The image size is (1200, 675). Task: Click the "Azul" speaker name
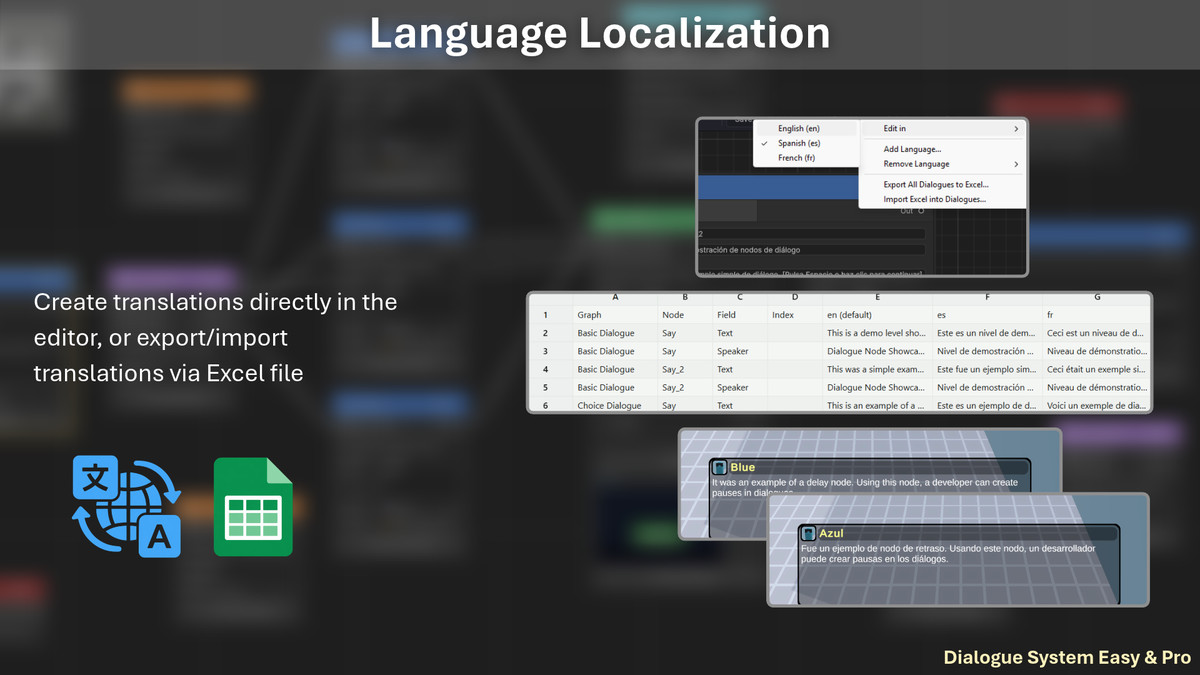coord(832,534)
